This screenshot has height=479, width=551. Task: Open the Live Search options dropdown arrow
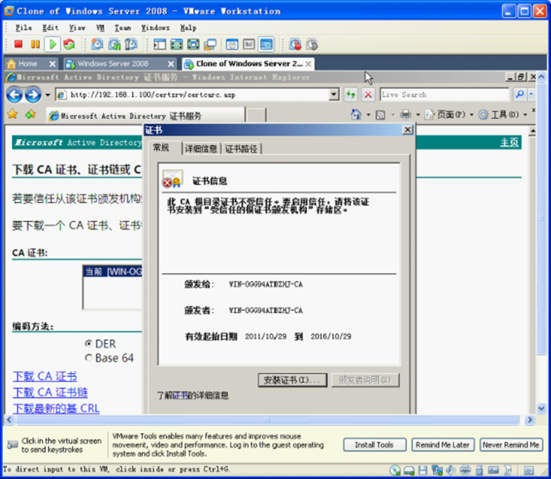pyautogui.click(x=531, y=94)
